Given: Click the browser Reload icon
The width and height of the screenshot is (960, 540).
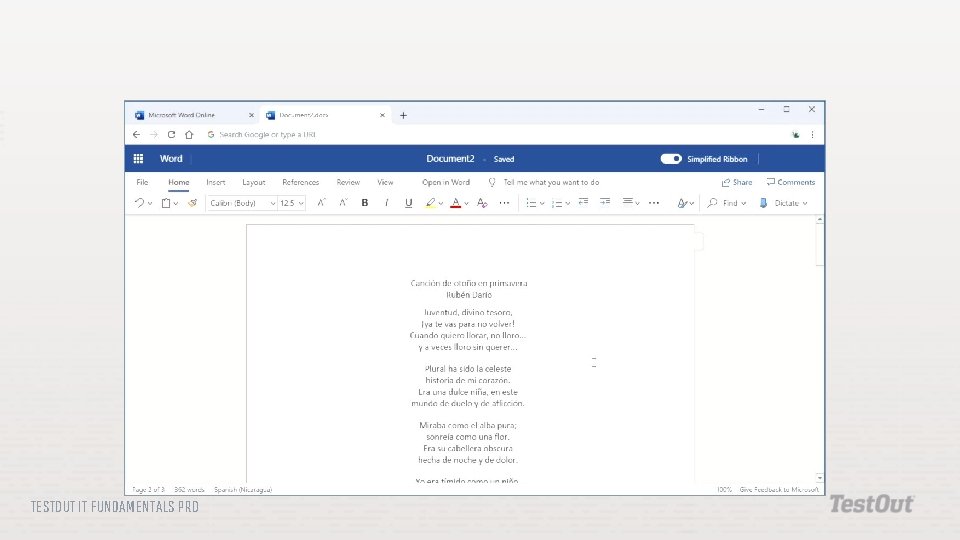Looking at the screenshot, I should pyautogui.click(x=171, y=135).
